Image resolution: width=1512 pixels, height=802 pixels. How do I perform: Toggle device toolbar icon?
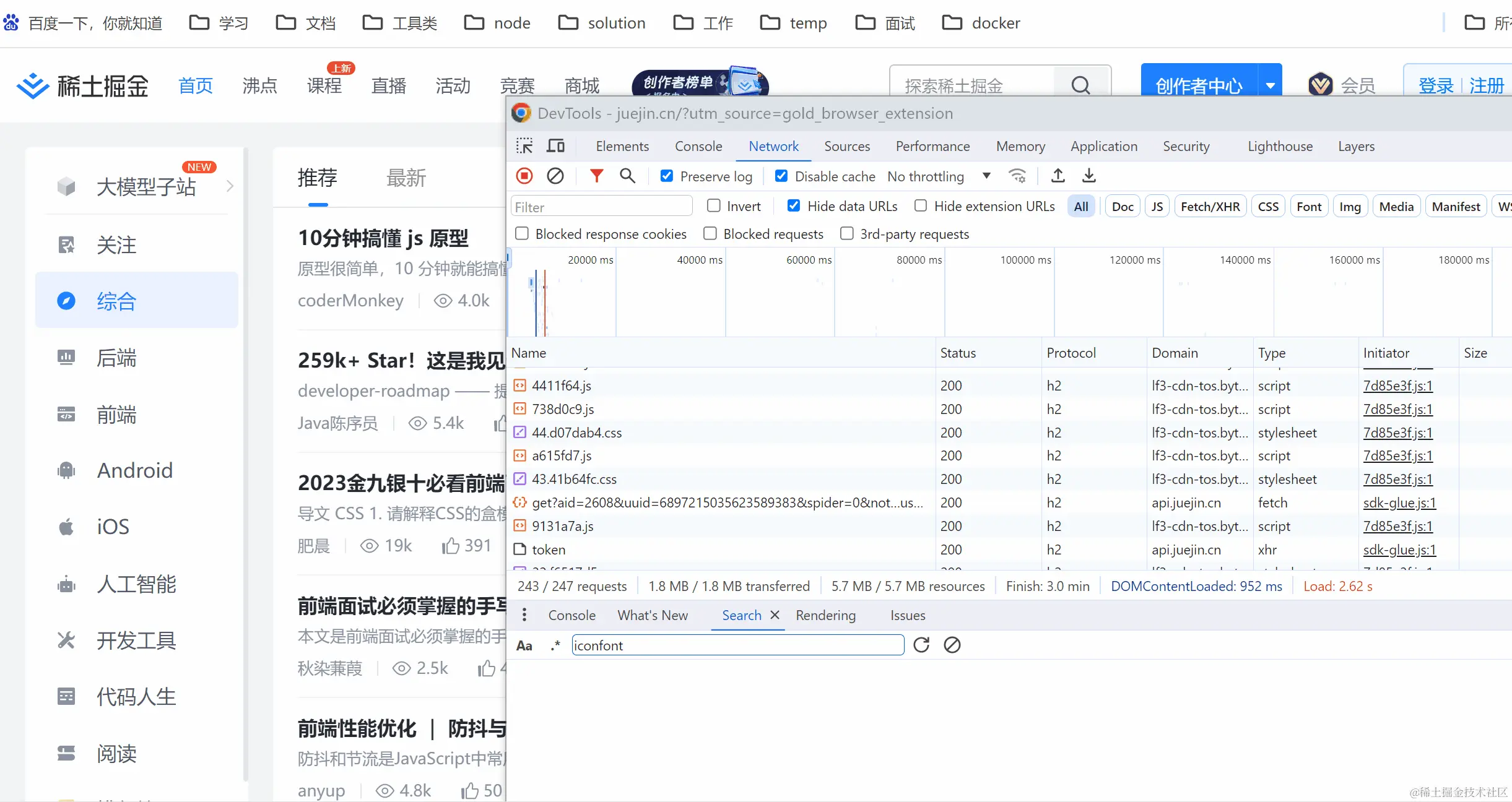tap(555, 146)
